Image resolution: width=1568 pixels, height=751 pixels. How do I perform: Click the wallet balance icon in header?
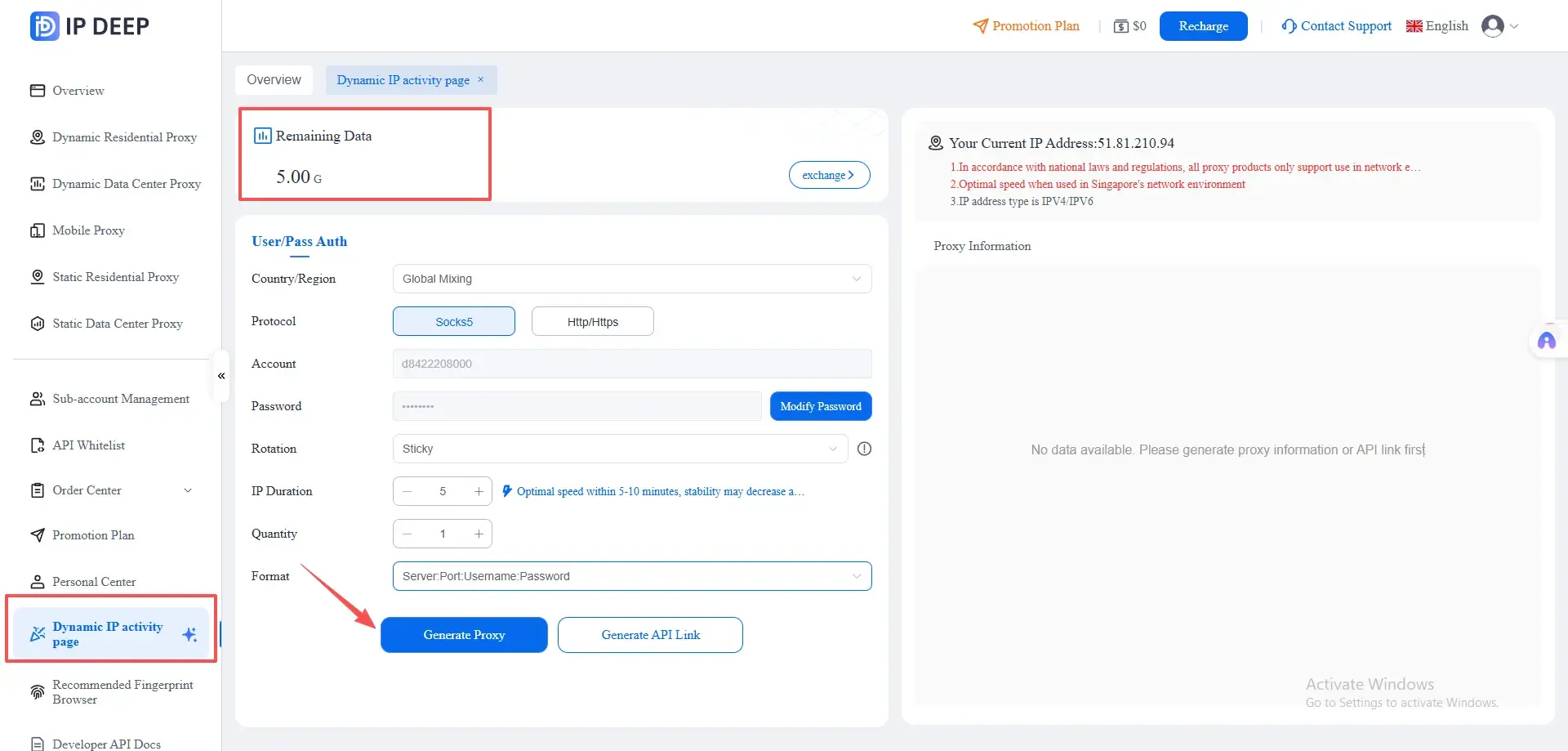pyautogui.click(x=1121, y=26)
